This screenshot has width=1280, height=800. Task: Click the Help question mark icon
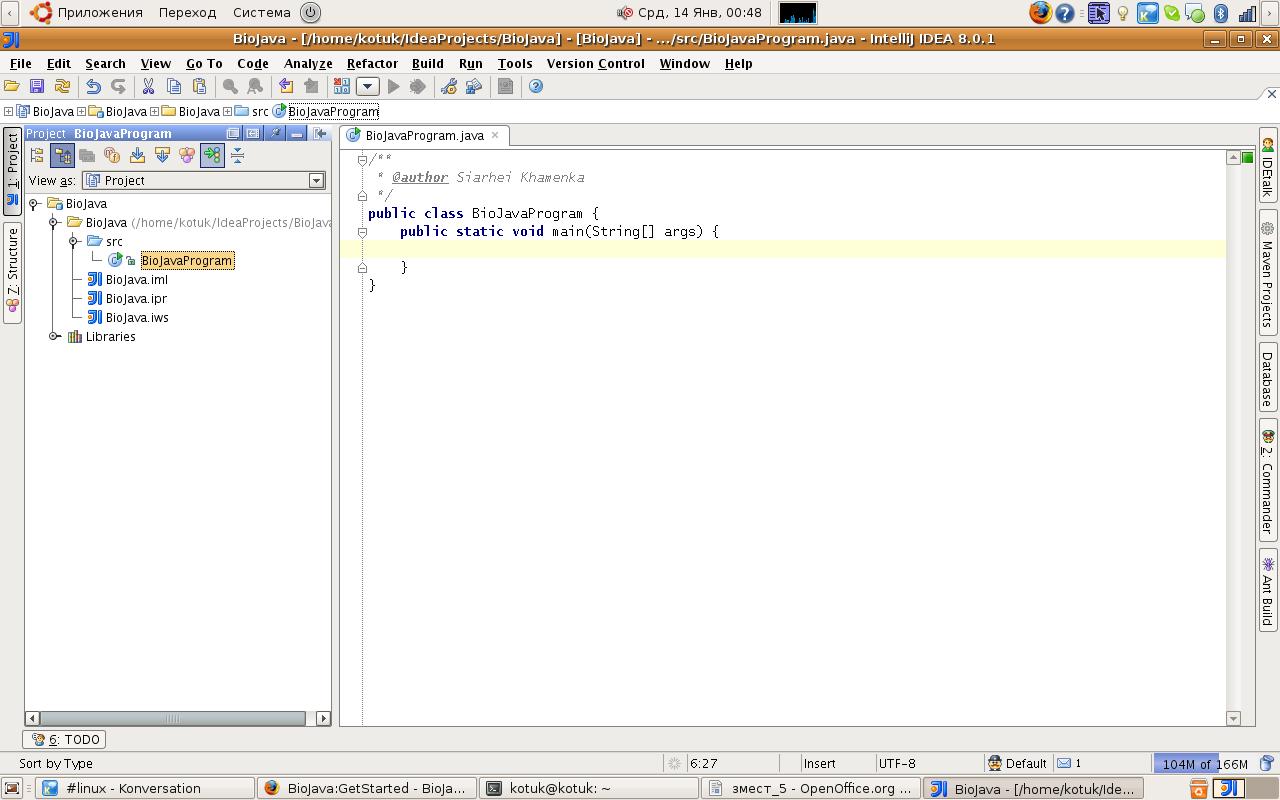pyautogui.click(x=536, y=87)
